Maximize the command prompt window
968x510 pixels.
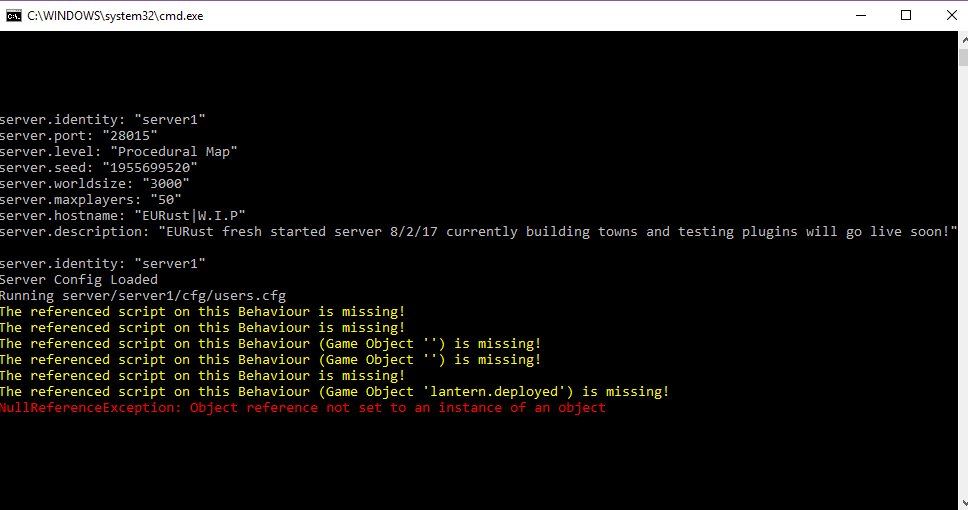click(x=906, y=15)
